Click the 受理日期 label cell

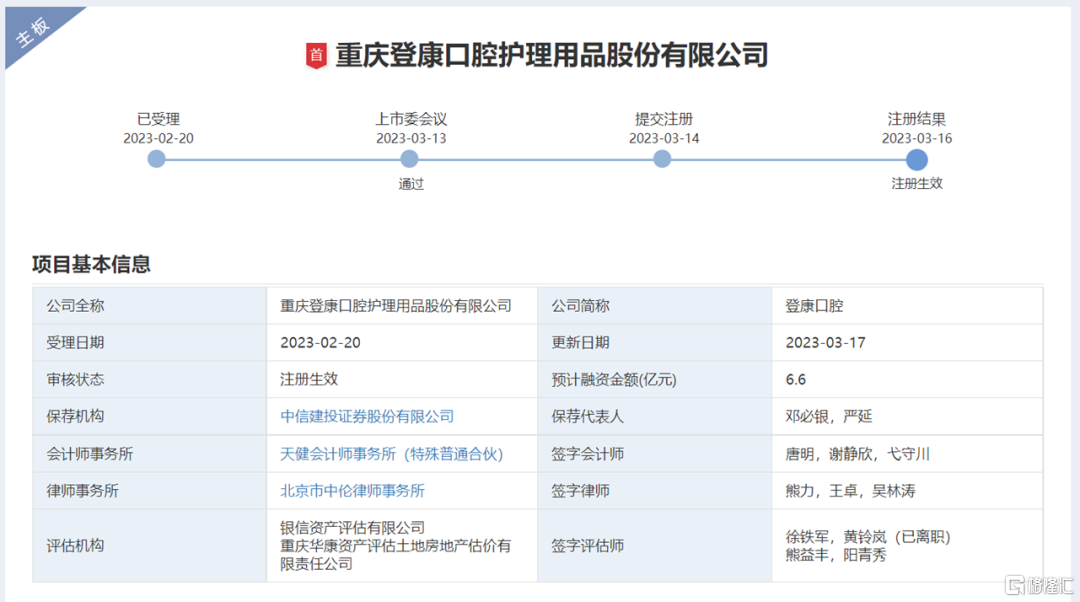[149, 342]
